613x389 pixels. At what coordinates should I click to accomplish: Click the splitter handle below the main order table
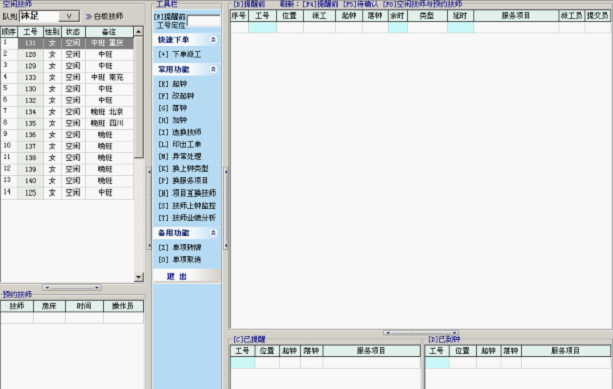coord(421,333)
